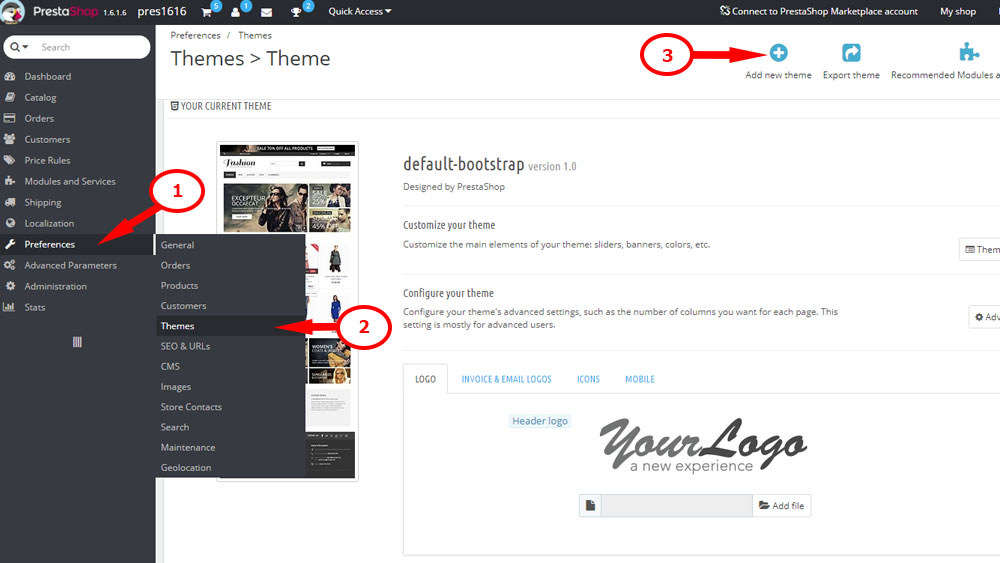Open the trophy achievements icon
This screenshot has width=1000, height=563.
tap(296, 12)
